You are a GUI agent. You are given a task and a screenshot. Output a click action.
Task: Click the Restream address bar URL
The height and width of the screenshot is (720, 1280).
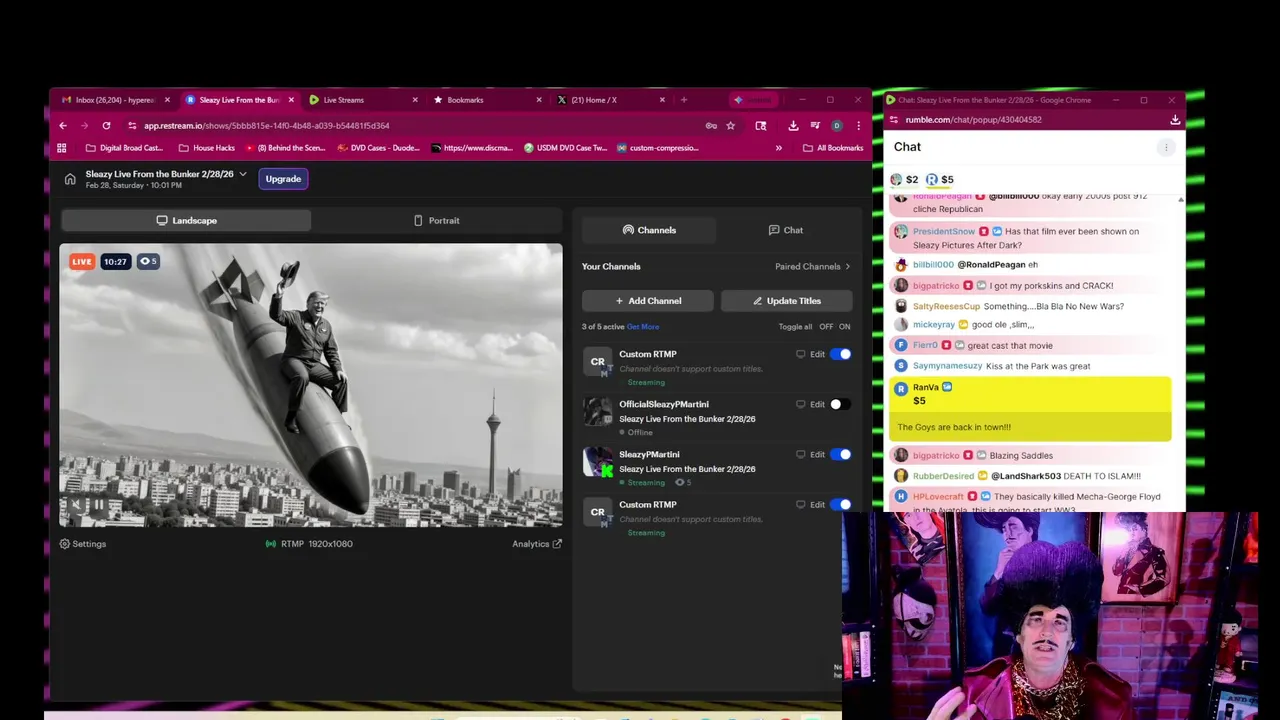[267, 126]
